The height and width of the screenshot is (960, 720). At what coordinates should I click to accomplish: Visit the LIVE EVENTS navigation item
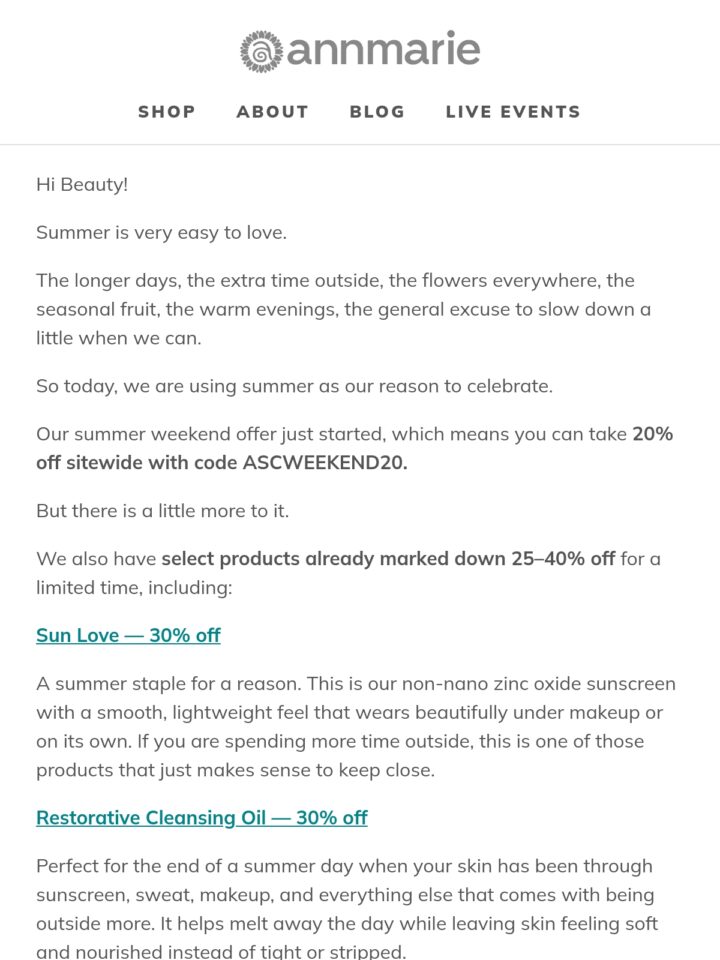pos(513,111)
